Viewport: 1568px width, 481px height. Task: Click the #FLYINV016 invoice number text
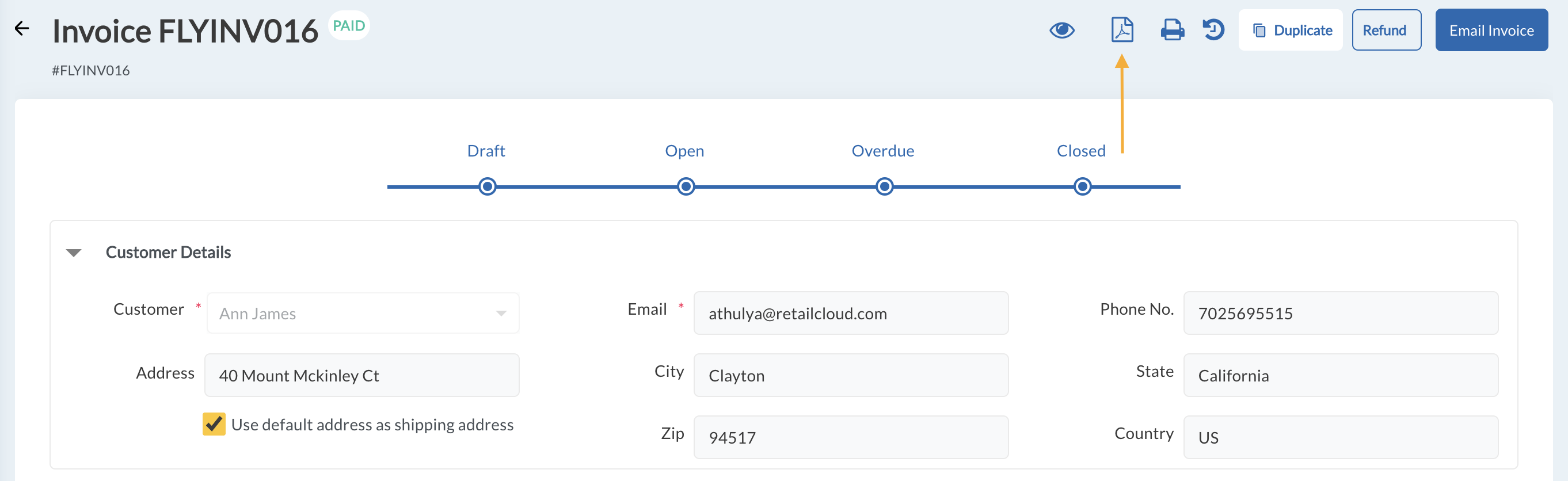point(91,71)
